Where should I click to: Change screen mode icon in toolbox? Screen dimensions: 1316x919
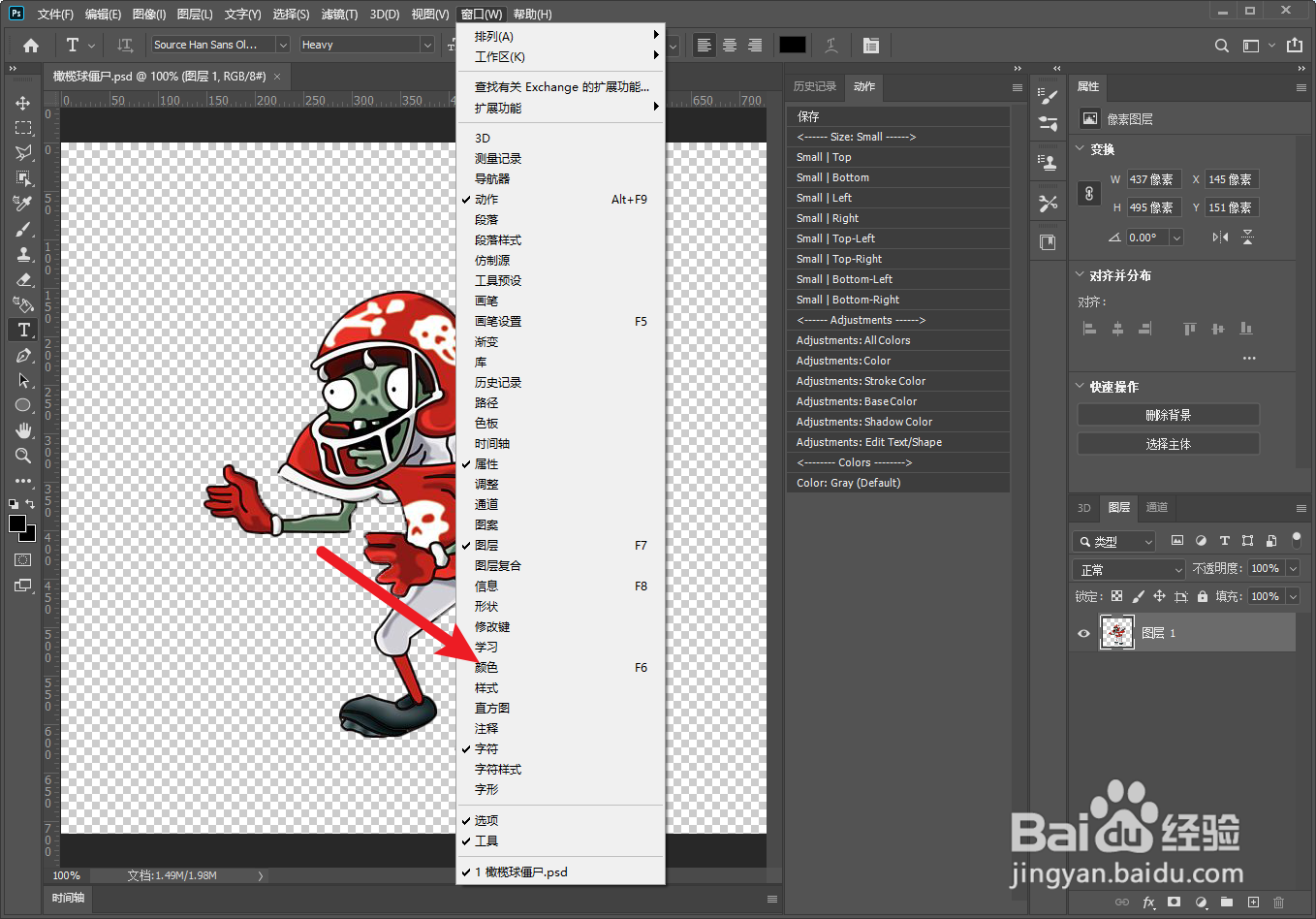click(x=23, y=586)
